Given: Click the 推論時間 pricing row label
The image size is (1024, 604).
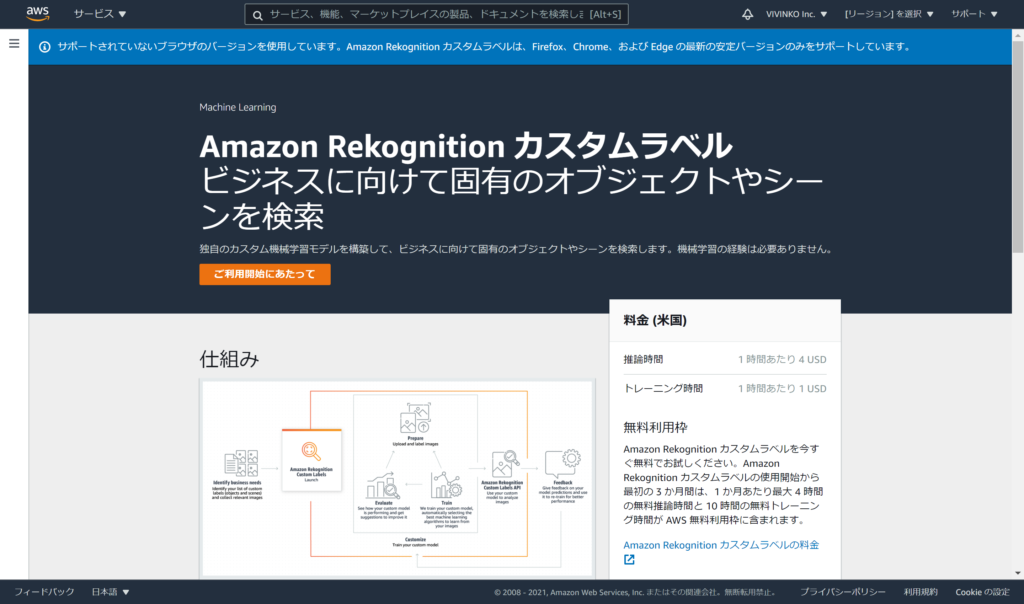Looking at the screenshot, I should pyautogui.click(x=643, y=359).
